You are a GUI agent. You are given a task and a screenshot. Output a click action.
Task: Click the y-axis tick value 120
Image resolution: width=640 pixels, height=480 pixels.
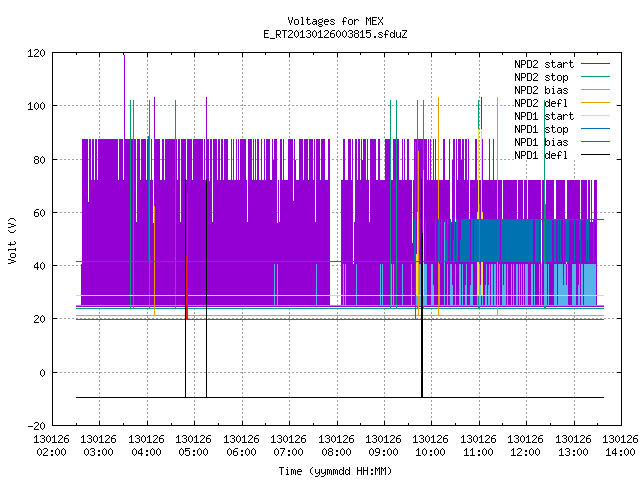pyautogui.click(x=36, y=53)
